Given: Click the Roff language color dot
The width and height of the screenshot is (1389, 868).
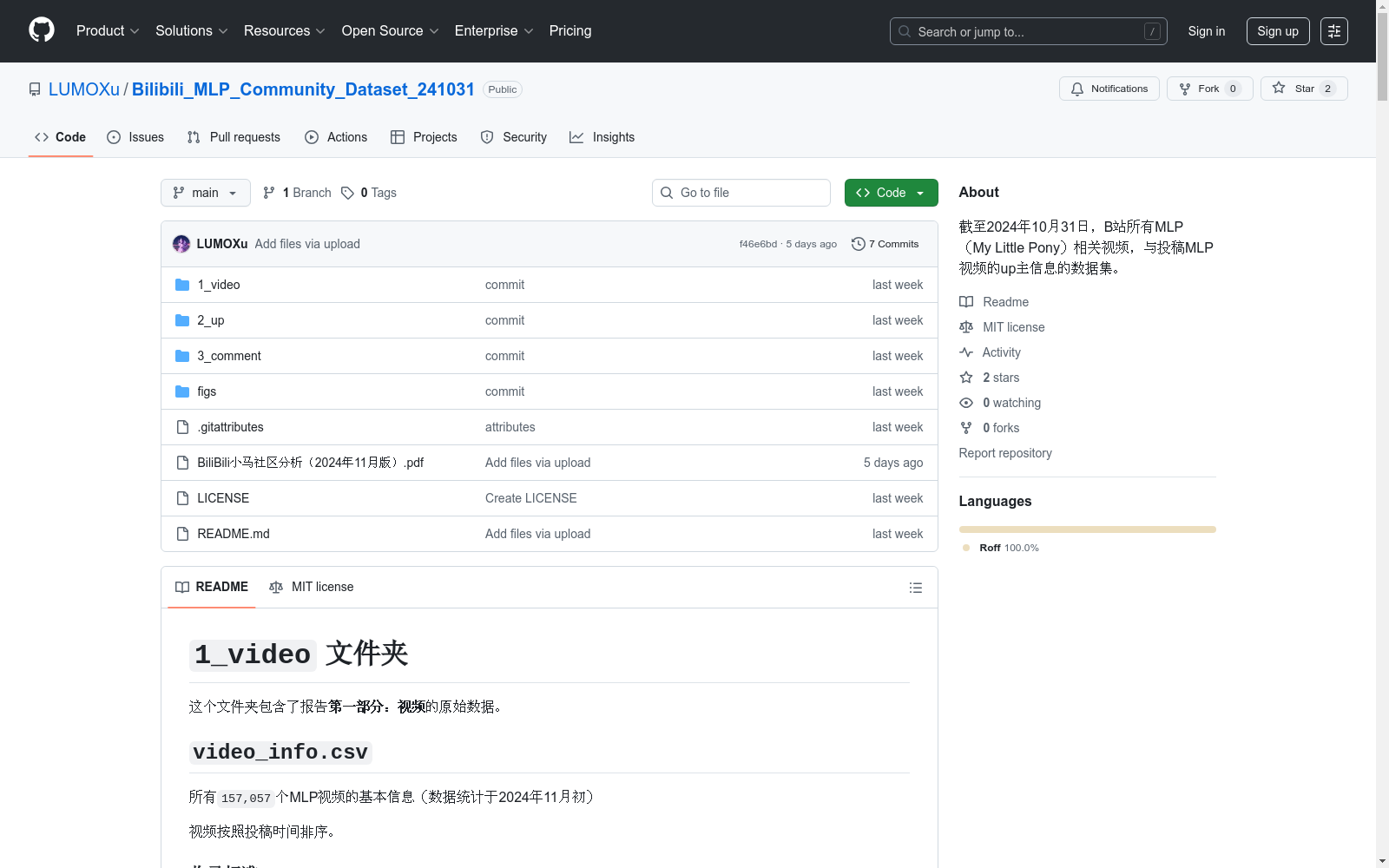Looking at the screenshot, I should tap(966, 548).
